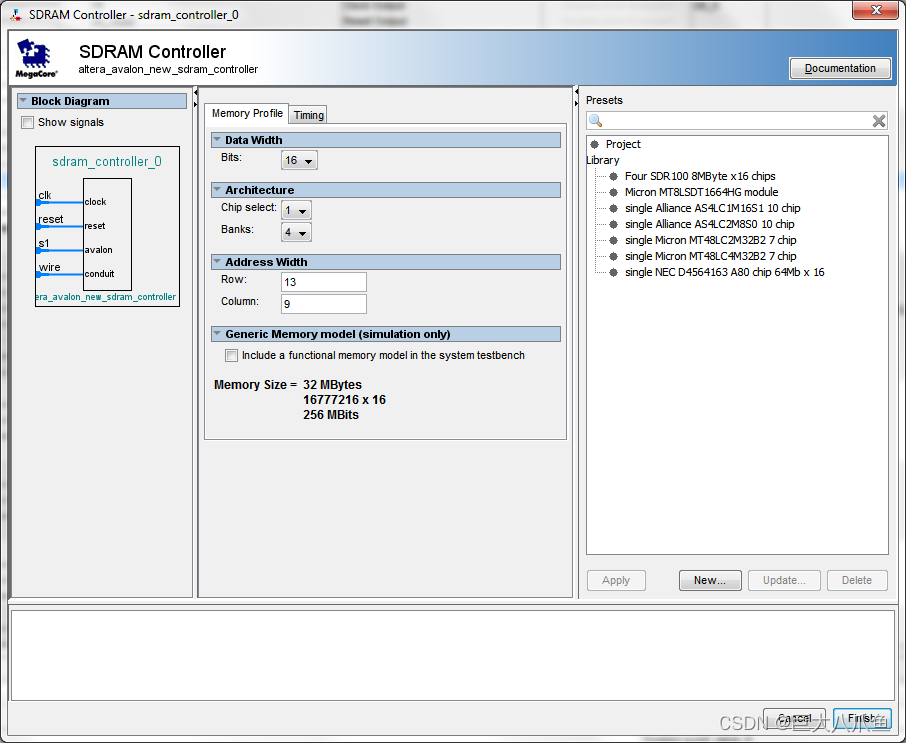906x743 pixels.
Task: Click the Finish button
Action: pos(862,718)
